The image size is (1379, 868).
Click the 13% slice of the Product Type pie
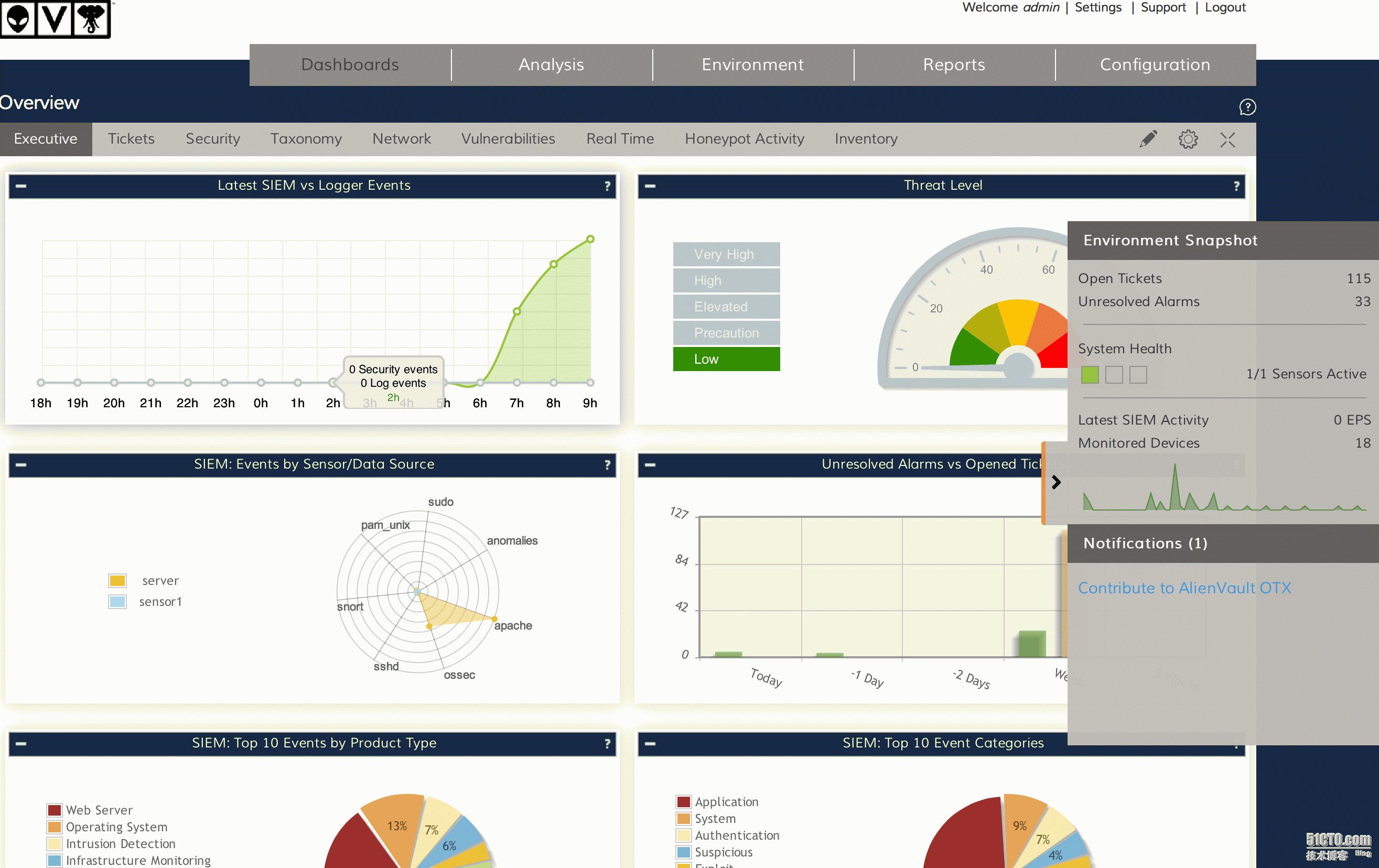point(396,826)
